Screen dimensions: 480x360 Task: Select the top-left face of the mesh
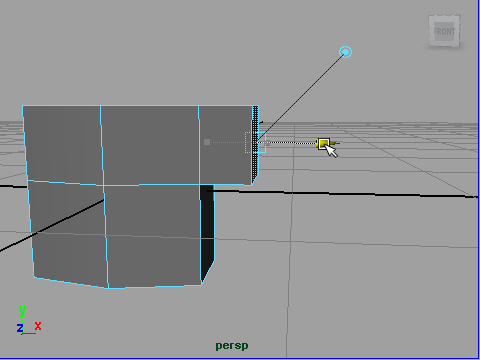coord(63,144)
